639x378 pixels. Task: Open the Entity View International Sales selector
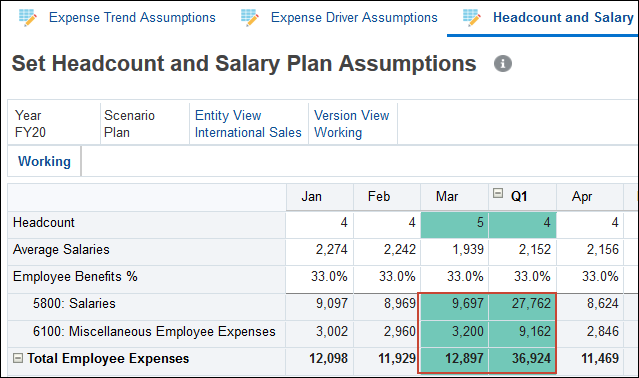[x=248, y=124]
